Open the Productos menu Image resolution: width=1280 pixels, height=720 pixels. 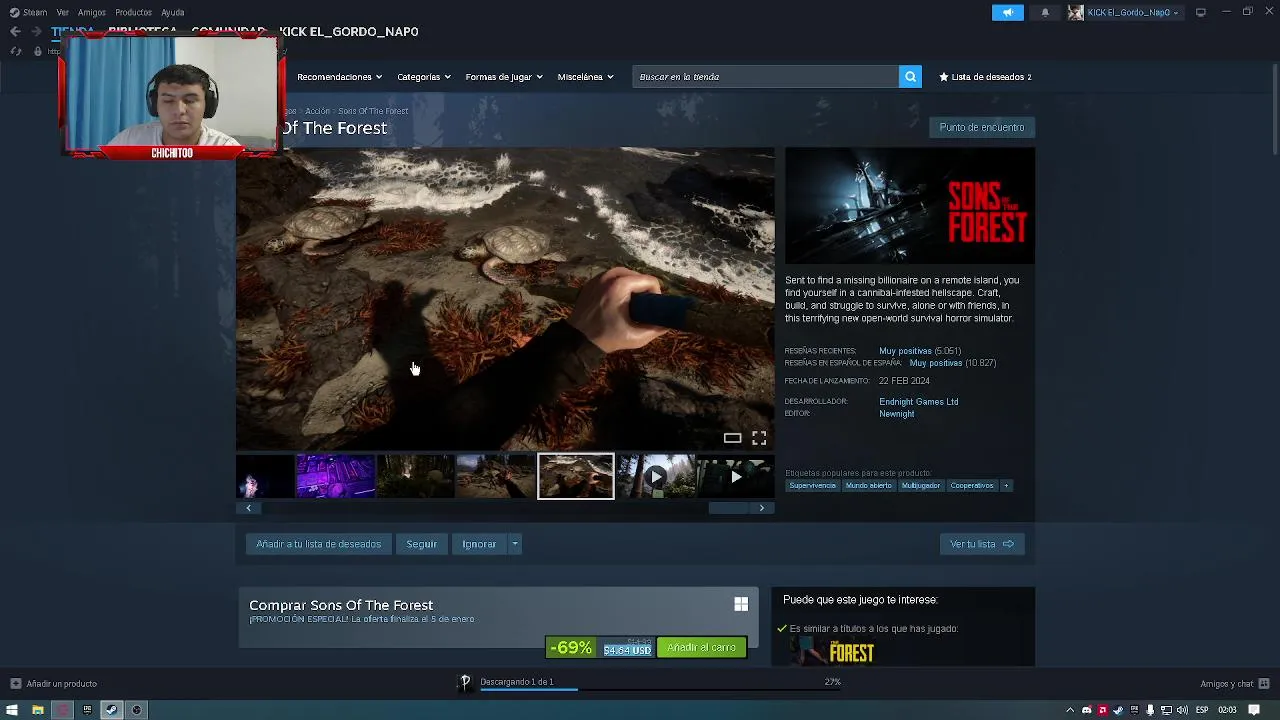[x=133, y=12]
